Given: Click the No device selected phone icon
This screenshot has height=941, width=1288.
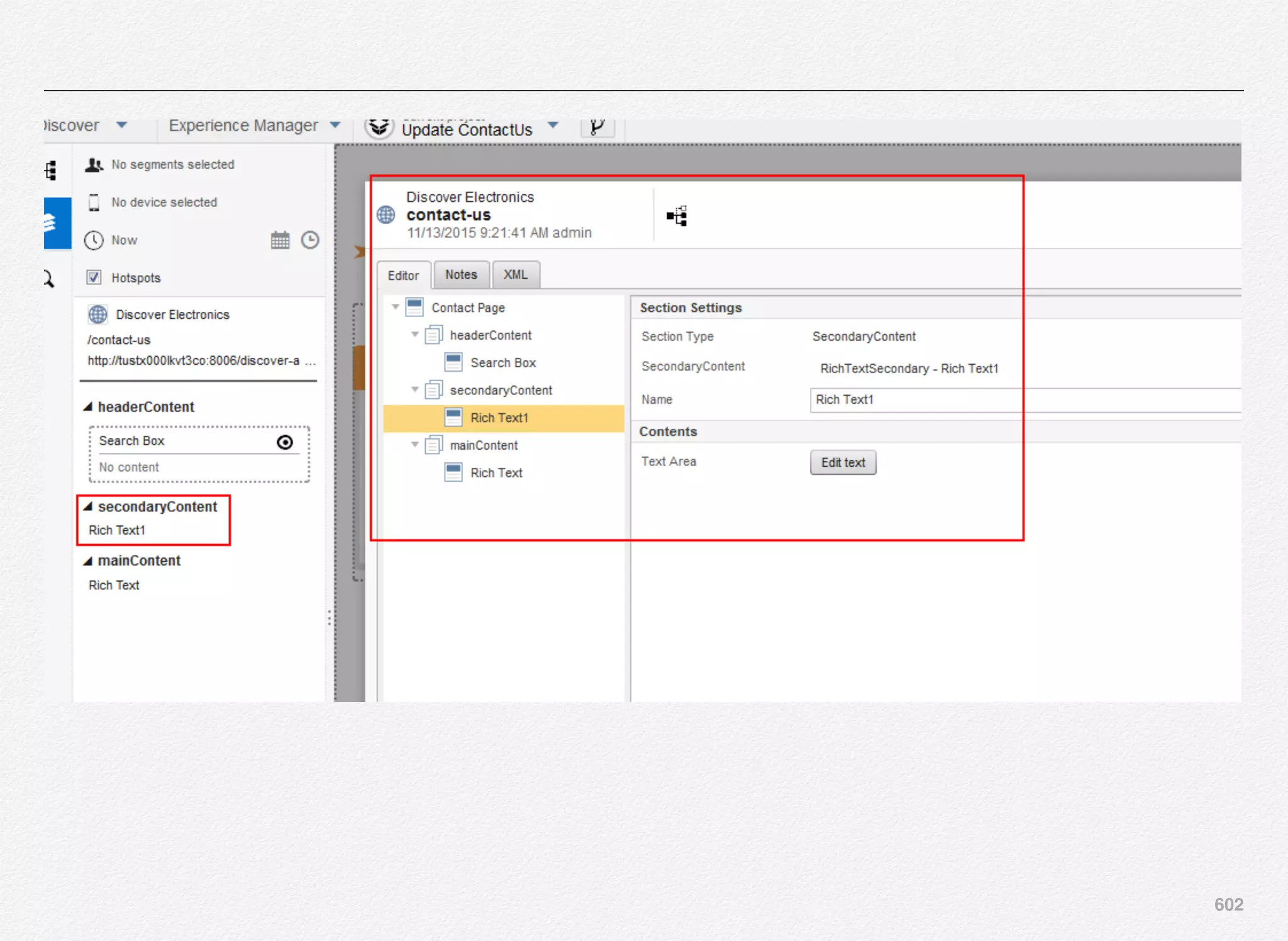Looking at the screenshot, I should pyautogui.click(x=94, y=203).
